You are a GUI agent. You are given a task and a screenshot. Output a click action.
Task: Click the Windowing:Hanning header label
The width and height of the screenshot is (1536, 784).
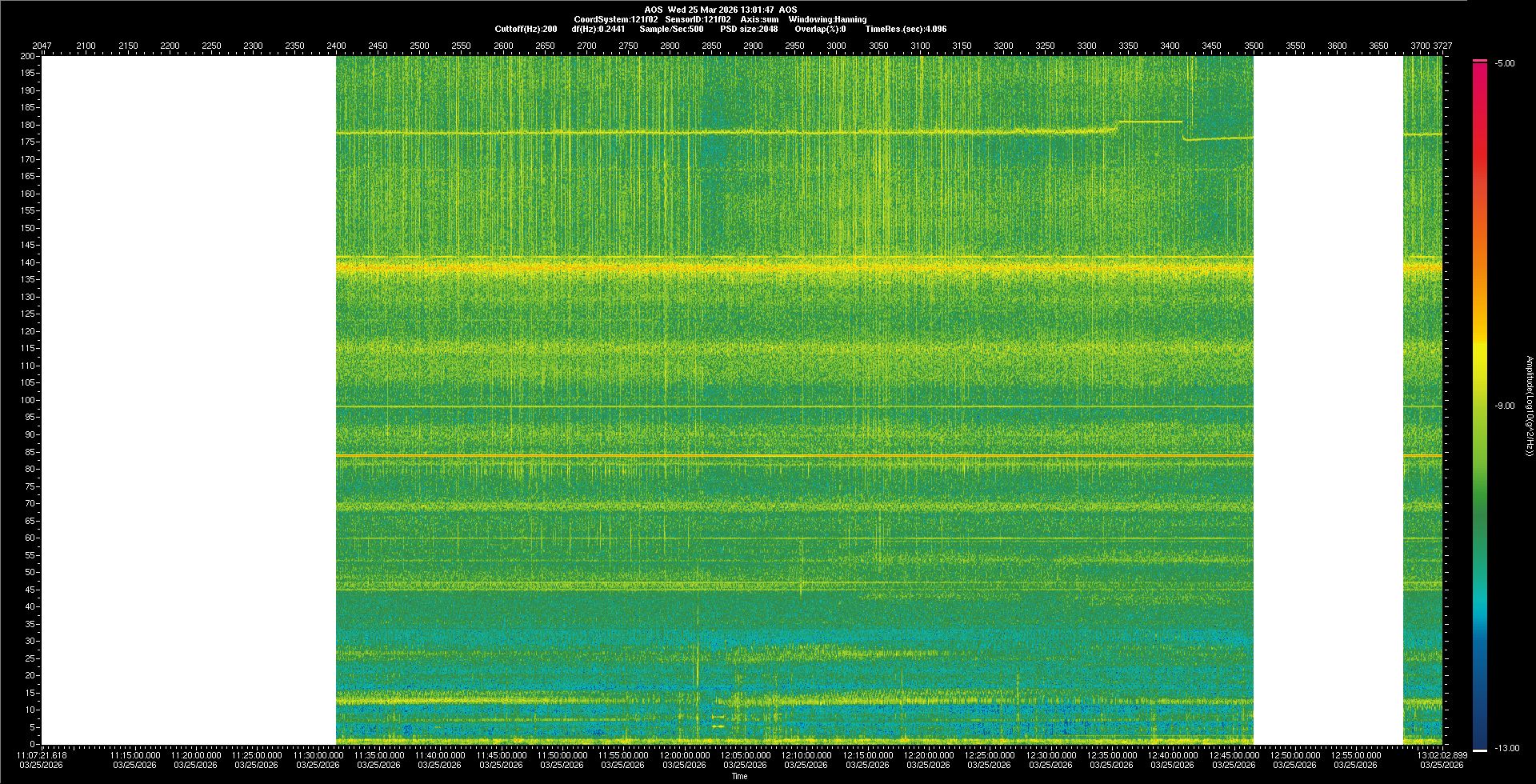pos(827,19)
